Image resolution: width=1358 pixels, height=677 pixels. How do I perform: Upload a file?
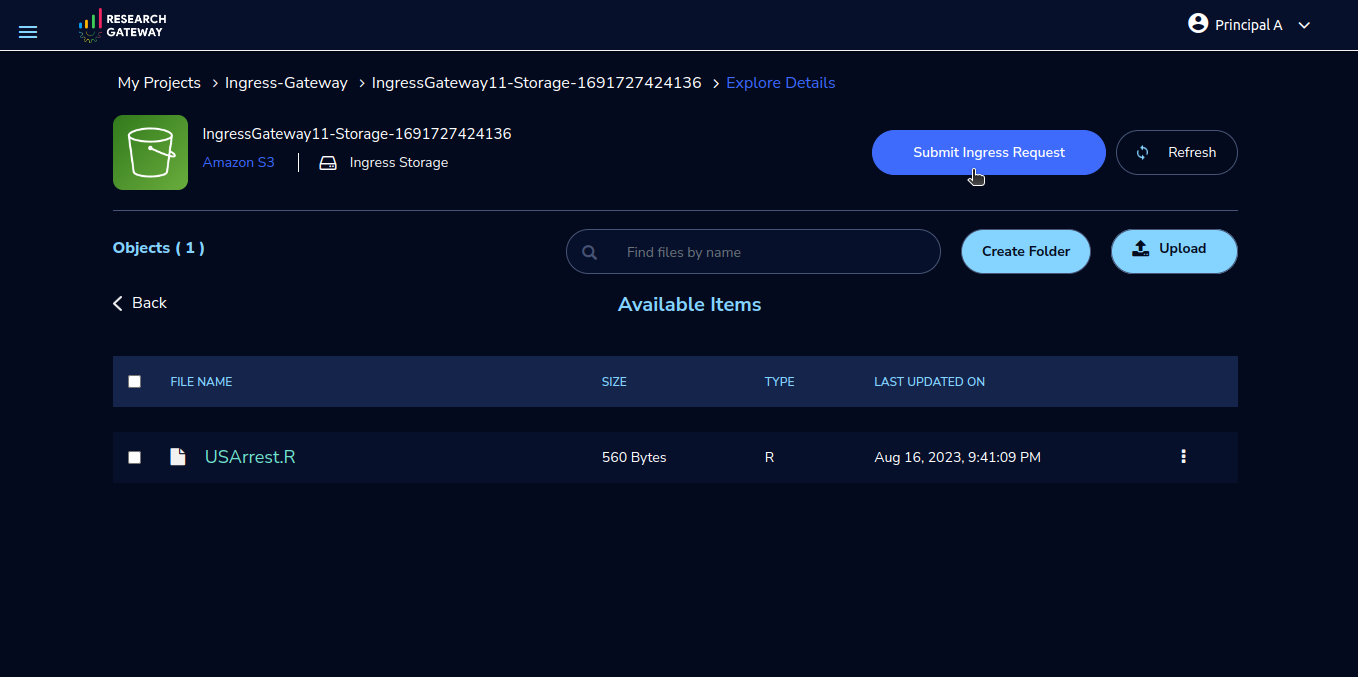(1174, 251)
